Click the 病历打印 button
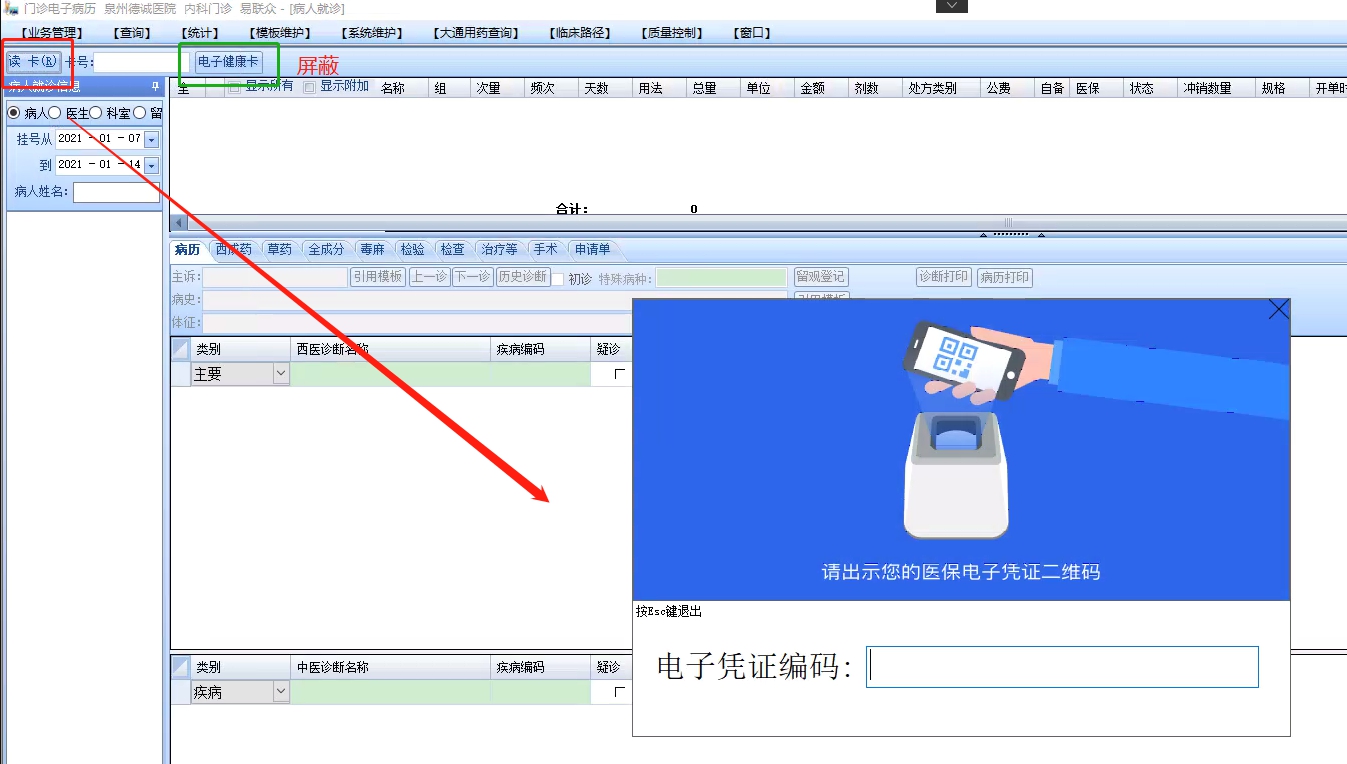The height and width of the screenshot is (764, 1347). pos(1005,277)
